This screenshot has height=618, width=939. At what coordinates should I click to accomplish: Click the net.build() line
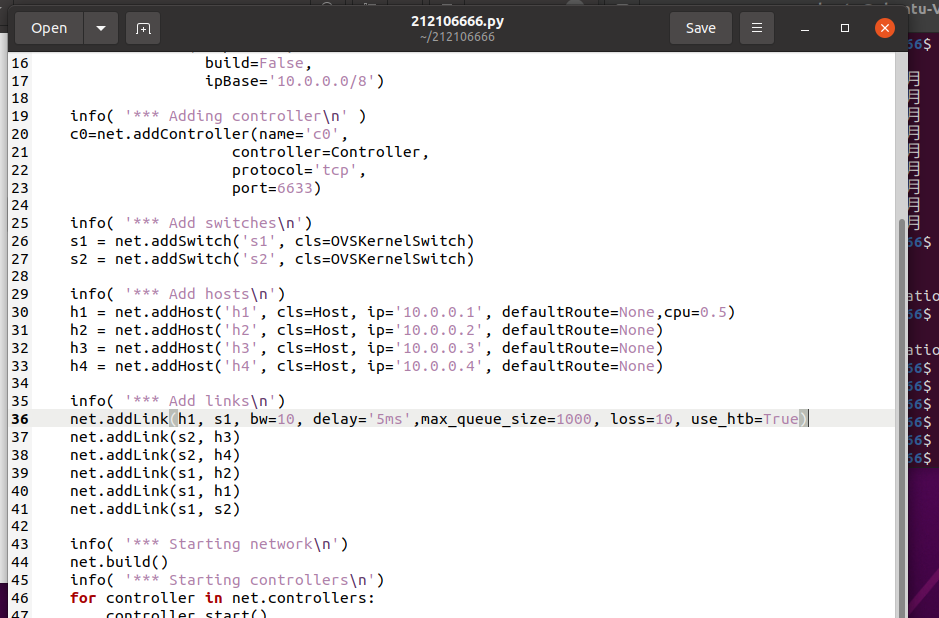119,562
